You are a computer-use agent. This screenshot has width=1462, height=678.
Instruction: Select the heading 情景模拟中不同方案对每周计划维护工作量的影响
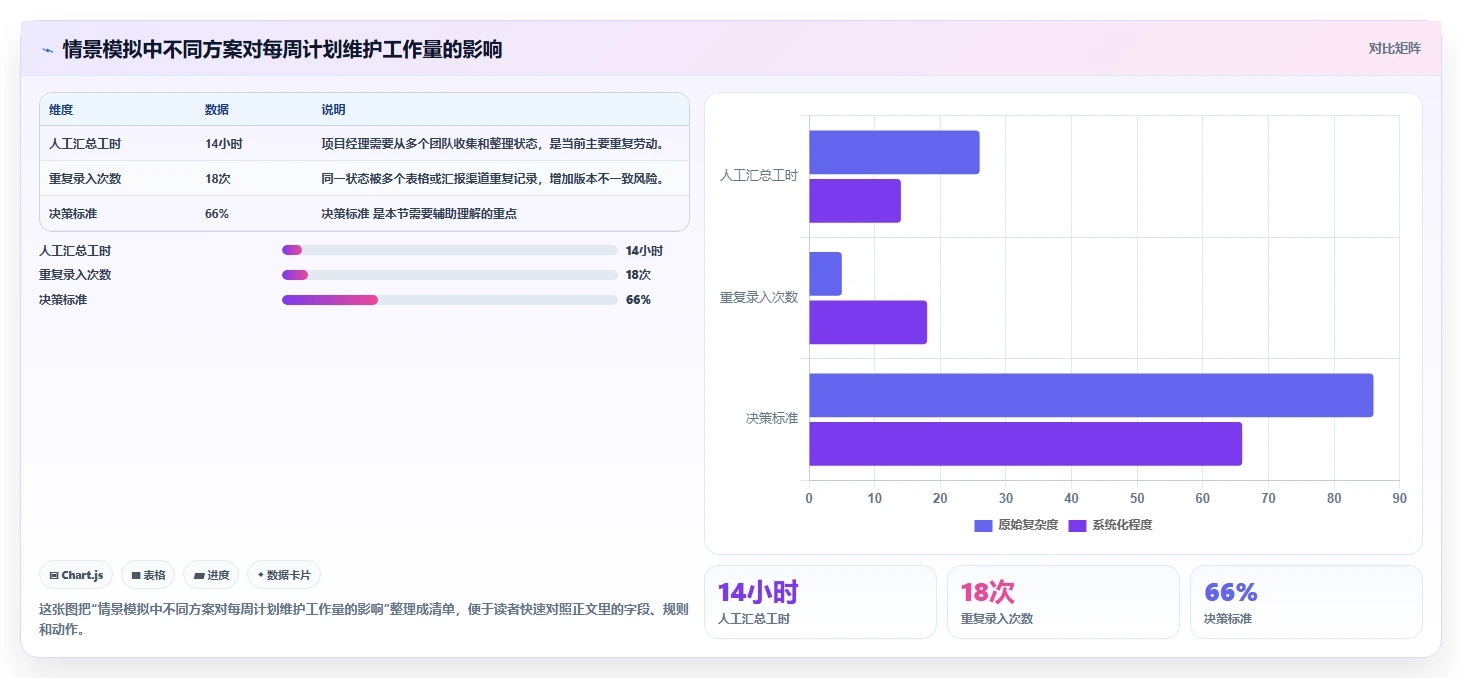point(282,49)
